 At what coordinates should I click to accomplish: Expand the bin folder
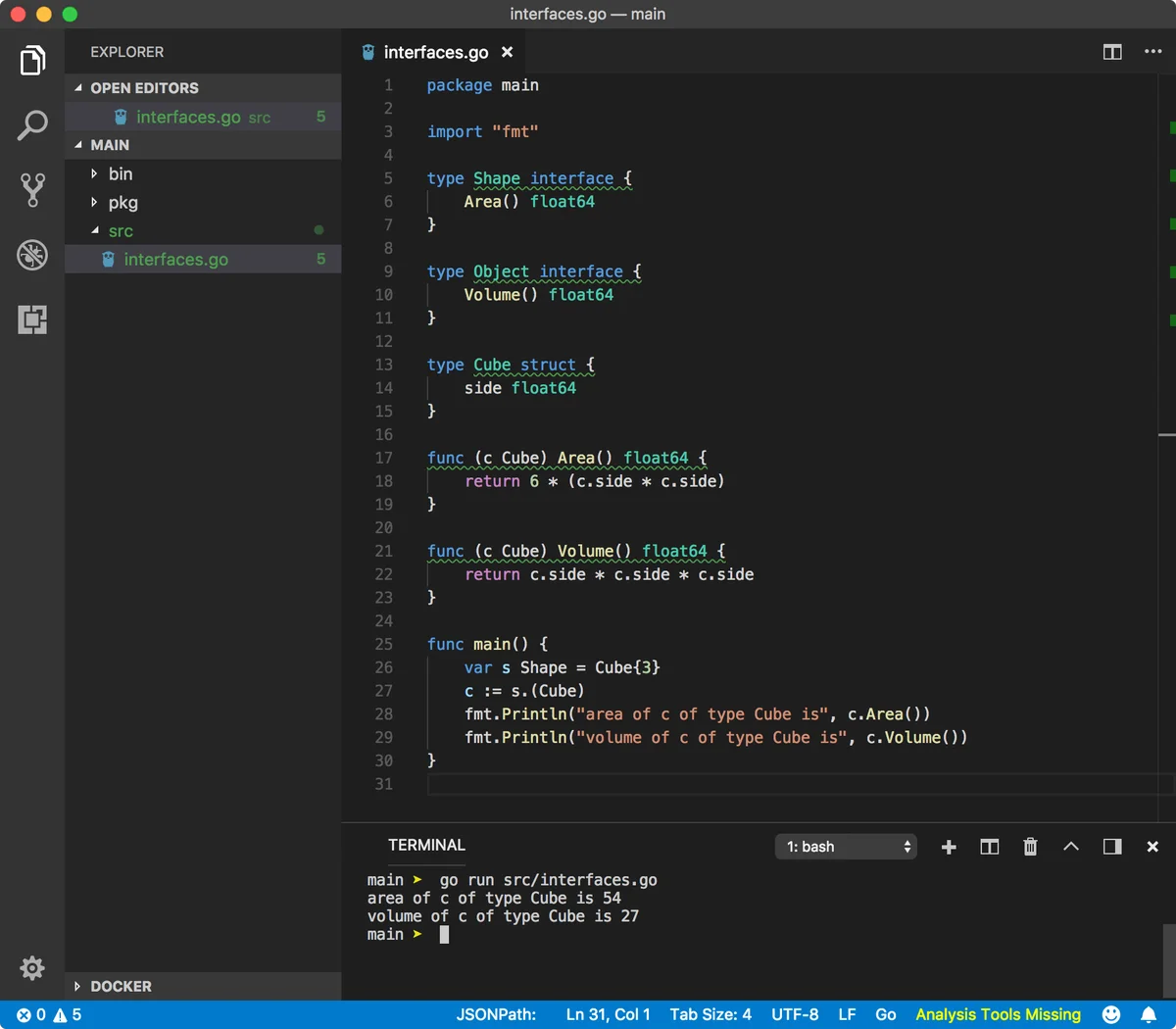[x=203, y=173]
